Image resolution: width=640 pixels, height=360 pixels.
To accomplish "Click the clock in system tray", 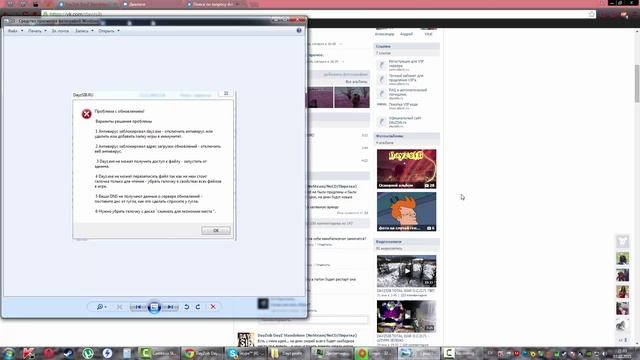I will click(x=622, y=353).
